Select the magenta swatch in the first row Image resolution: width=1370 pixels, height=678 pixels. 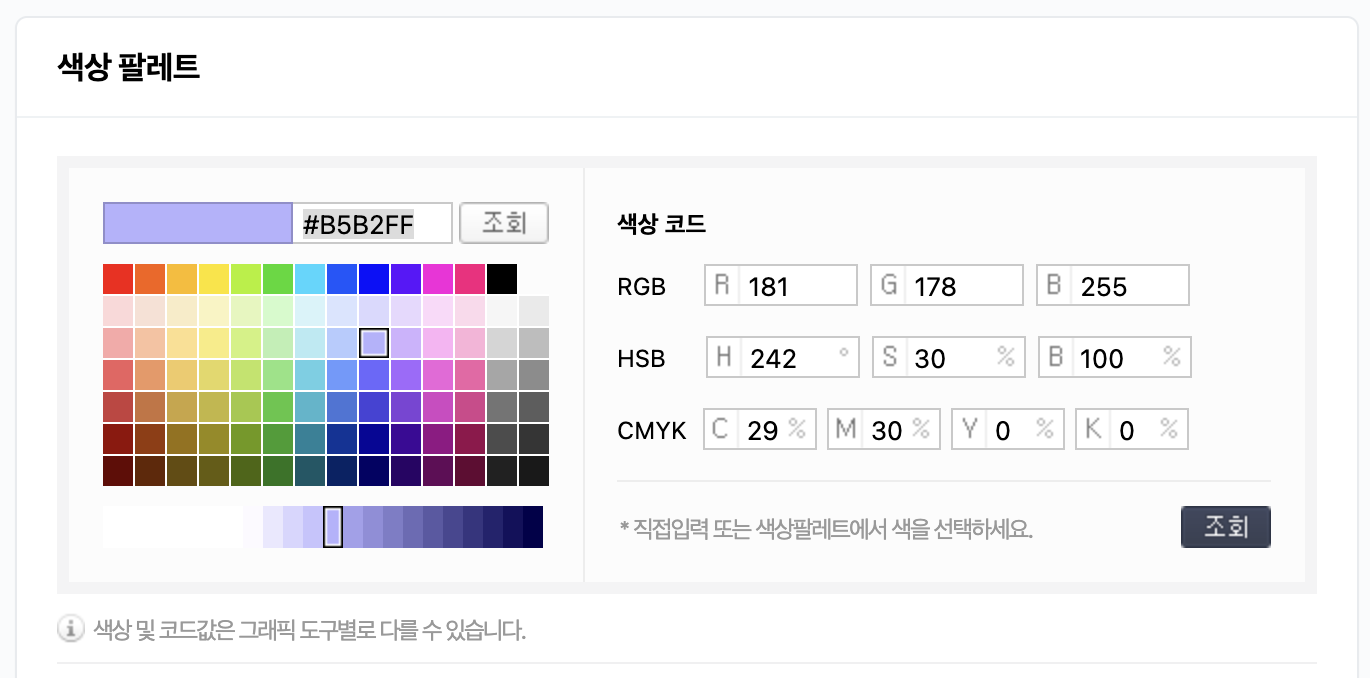pos(438,277)
